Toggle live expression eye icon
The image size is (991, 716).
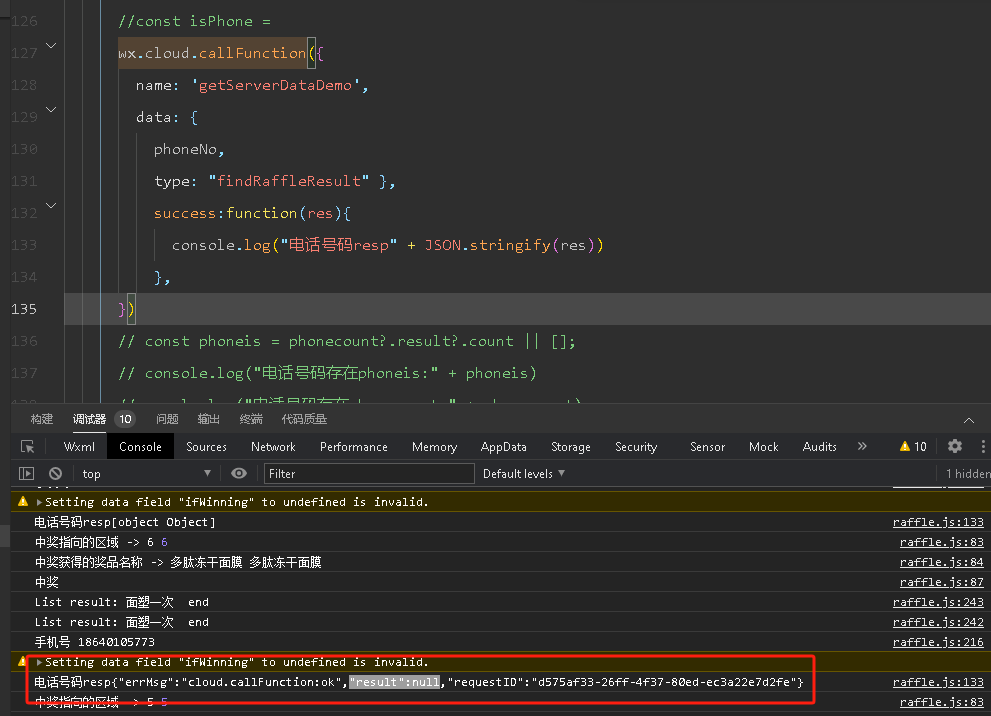pyautogui.click(x=239, y=473)
